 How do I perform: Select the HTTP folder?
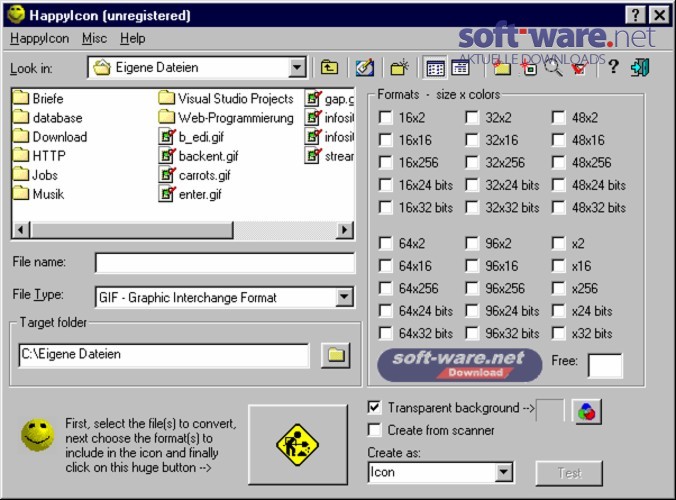coord(39,156)
